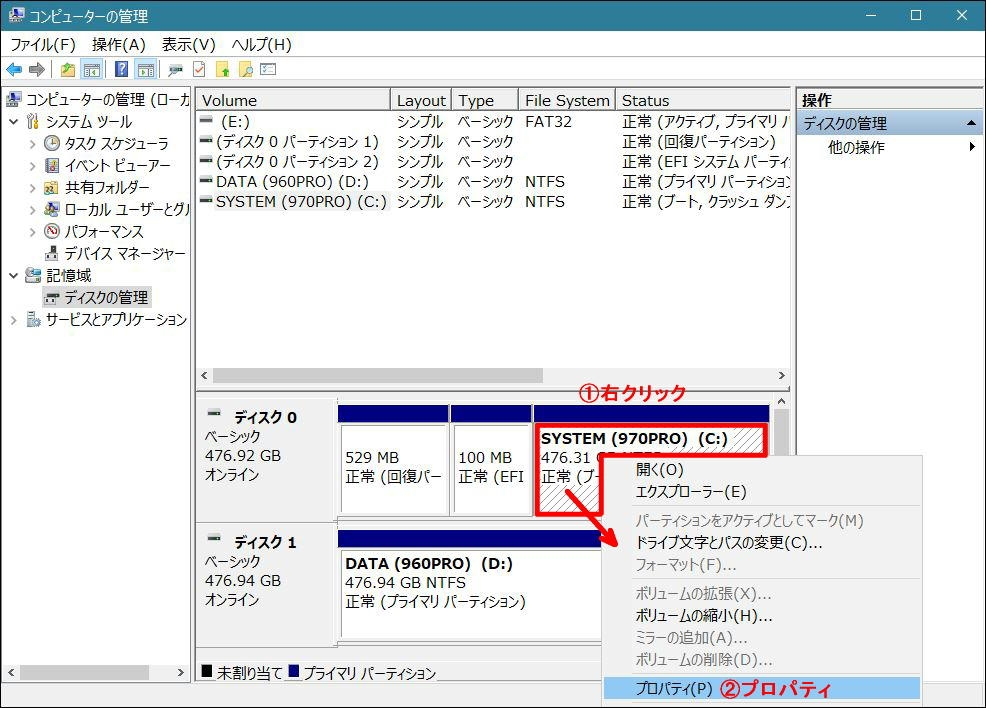This screenshot has width=986, height=708.
Task: Sort by the Type column header
Action: click(x=484, y=100)
